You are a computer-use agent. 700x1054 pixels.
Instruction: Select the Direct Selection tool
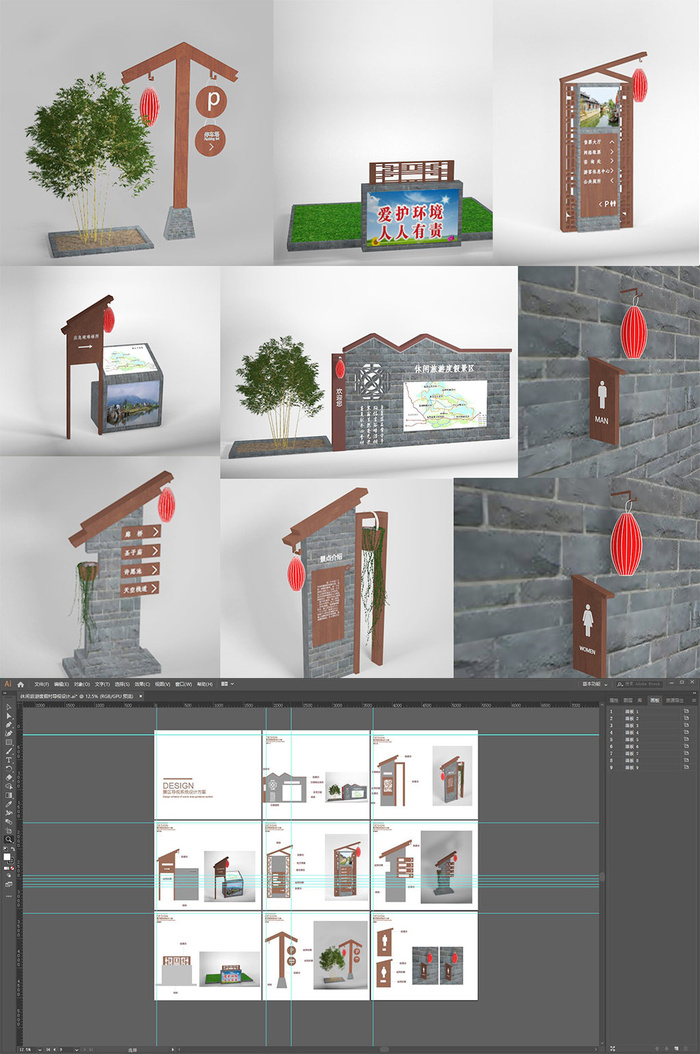(x=8, y=716)
